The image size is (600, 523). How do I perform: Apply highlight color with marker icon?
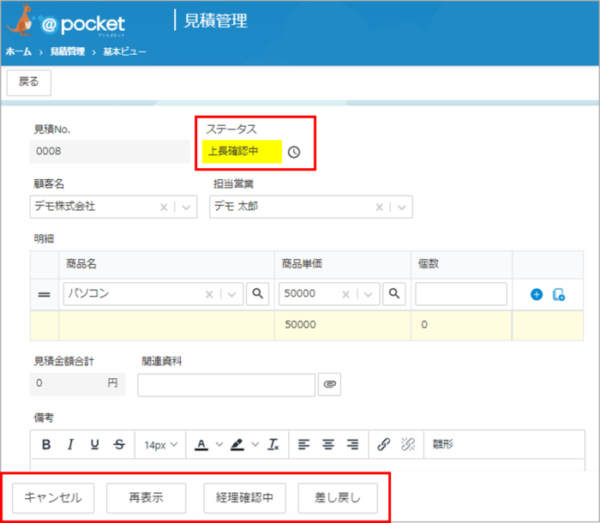(237, 445)
